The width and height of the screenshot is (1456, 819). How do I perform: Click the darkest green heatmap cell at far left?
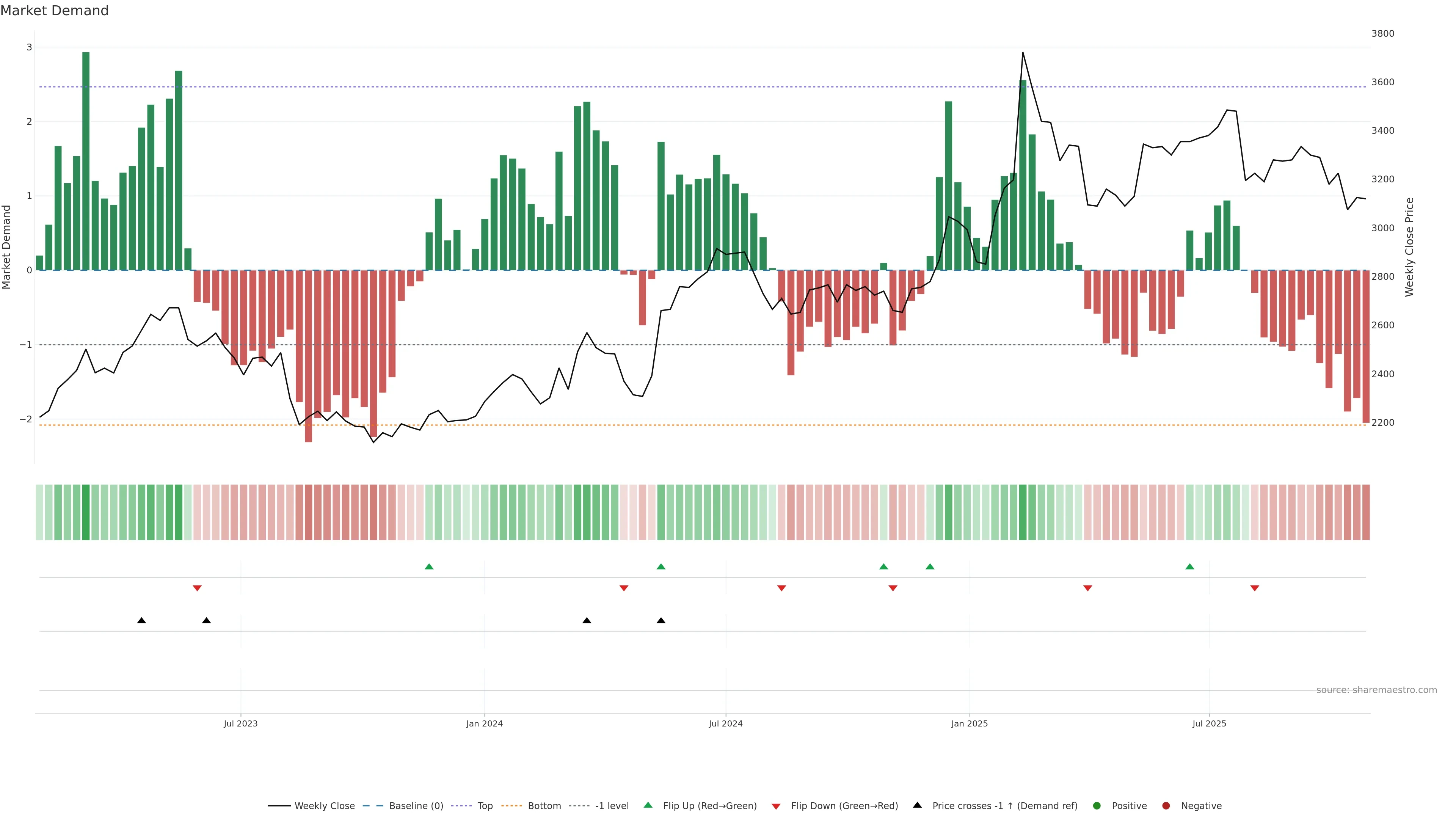point(86,512)
